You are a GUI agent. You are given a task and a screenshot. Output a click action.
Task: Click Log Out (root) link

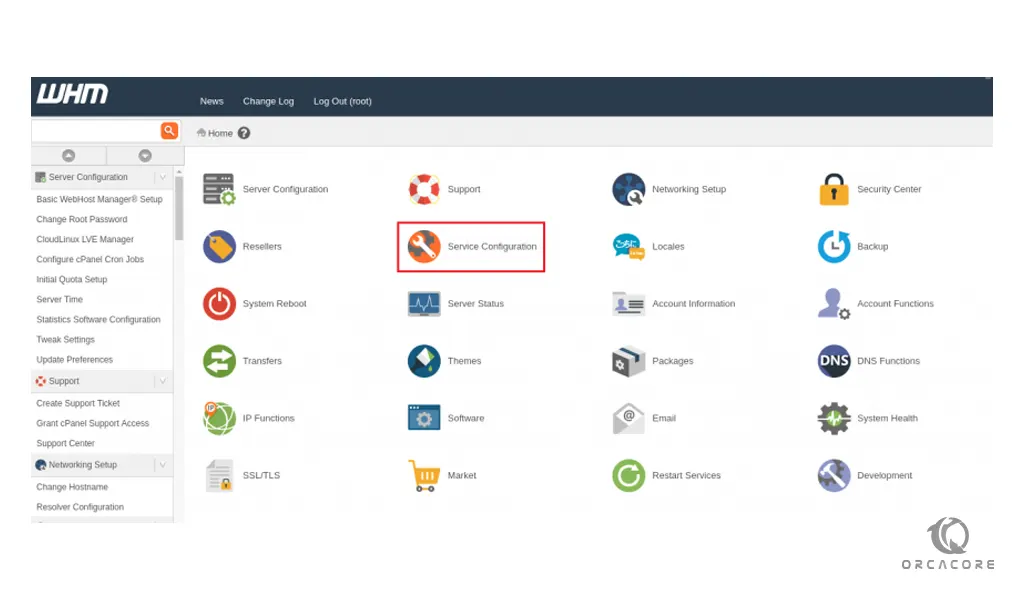tap(342, 101)
